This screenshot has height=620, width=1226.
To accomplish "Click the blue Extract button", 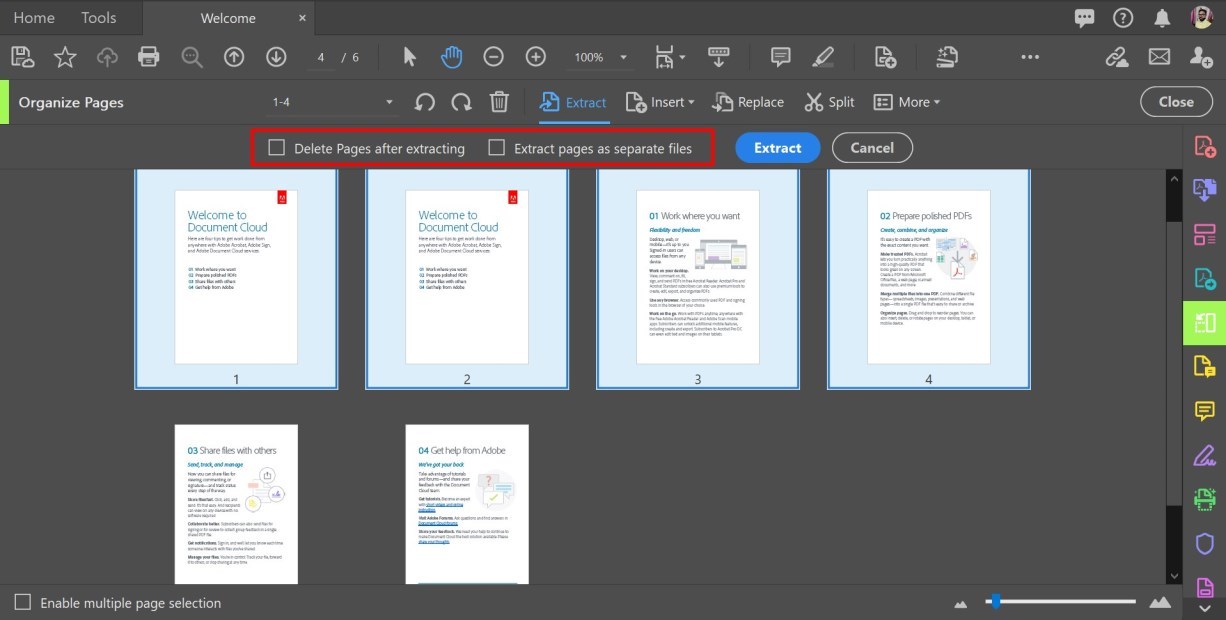I will [777, 147].
